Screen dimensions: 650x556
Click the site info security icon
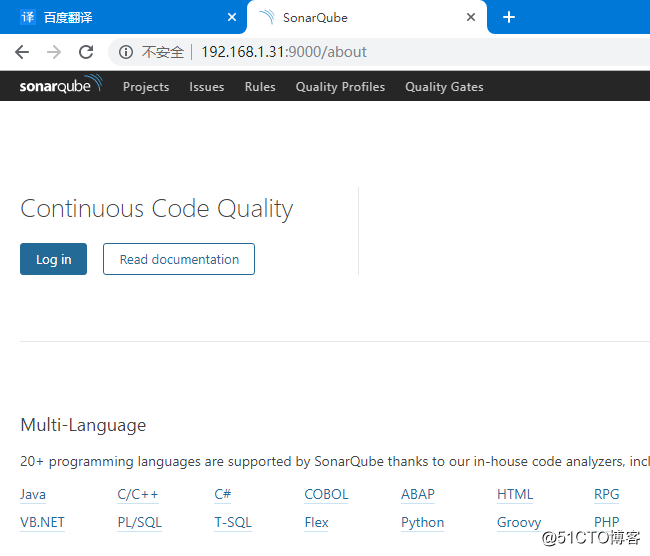click(x=126, y=52)
